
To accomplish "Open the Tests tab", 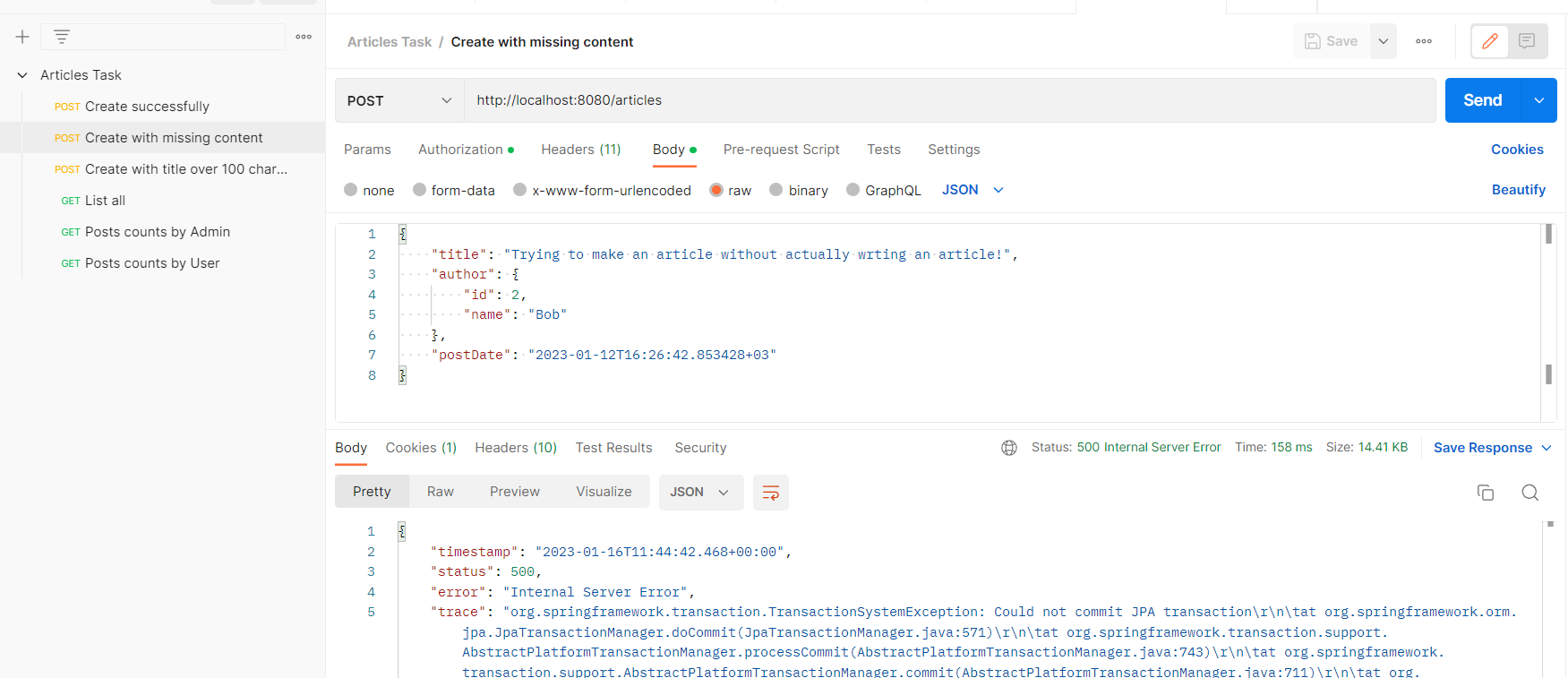I will coord(884,150).
